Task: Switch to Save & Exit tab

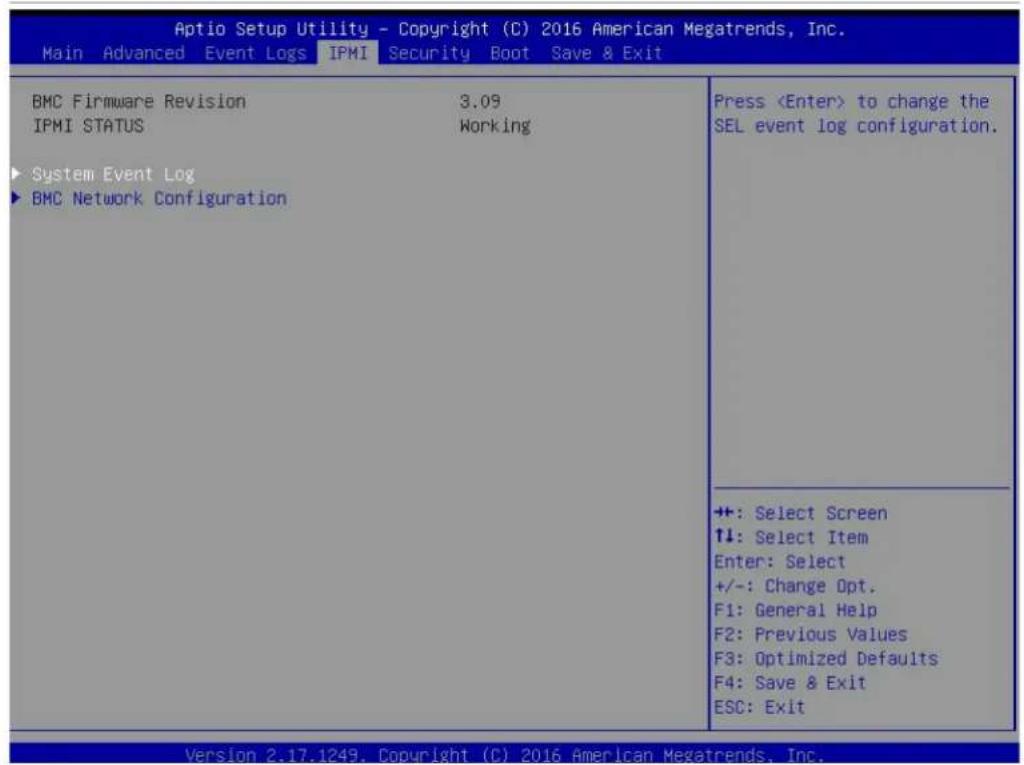Action: coord(606,53)
